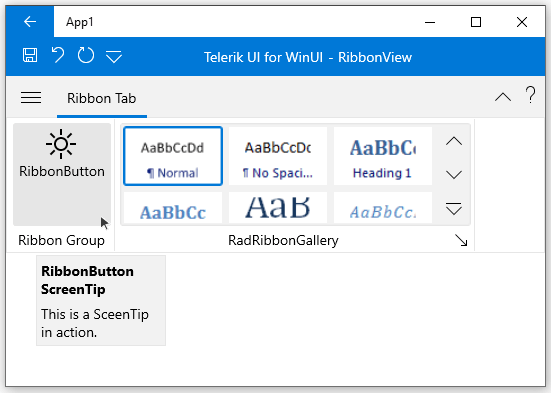Select the blue bold AaBbCc style thumbnail
551x393 pixels.
[173, 207]
